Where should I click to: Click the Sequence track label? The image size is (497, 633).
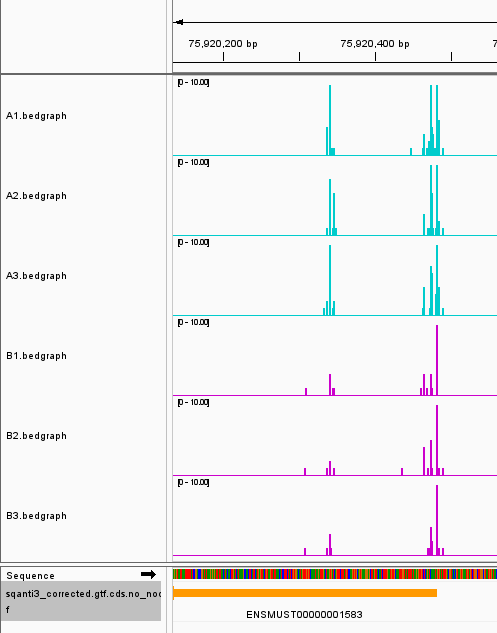[x=30, y=576]
